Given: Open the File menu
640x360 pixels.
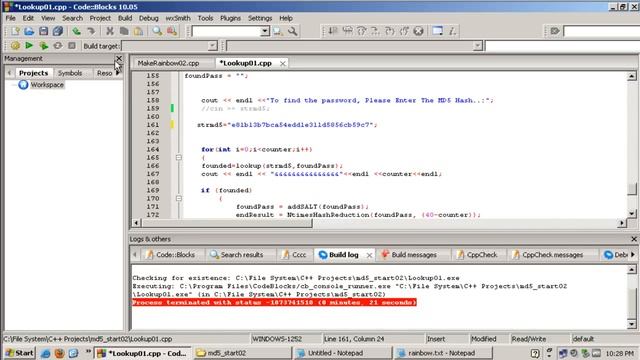Looking at the screenshot, I should pyautogui.click(x=10, y=18).
